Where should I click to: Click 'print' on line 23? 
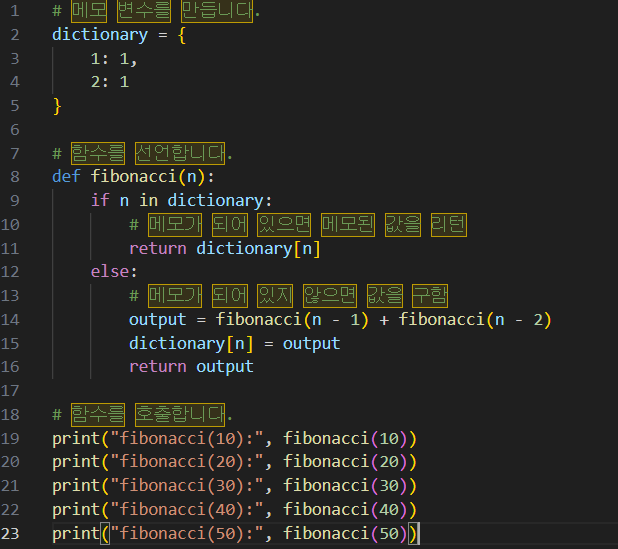[x=76, y=534]
